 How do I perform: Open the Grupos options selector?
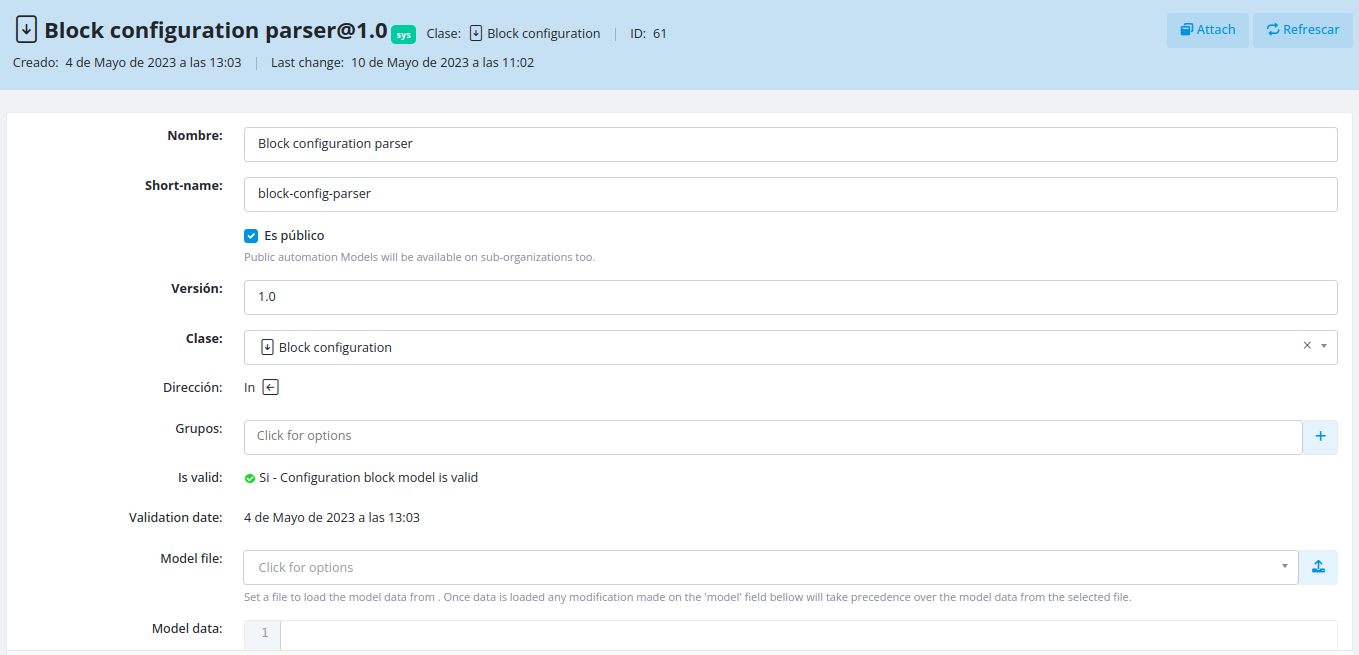pyautogui.click(x=772, y=437)
